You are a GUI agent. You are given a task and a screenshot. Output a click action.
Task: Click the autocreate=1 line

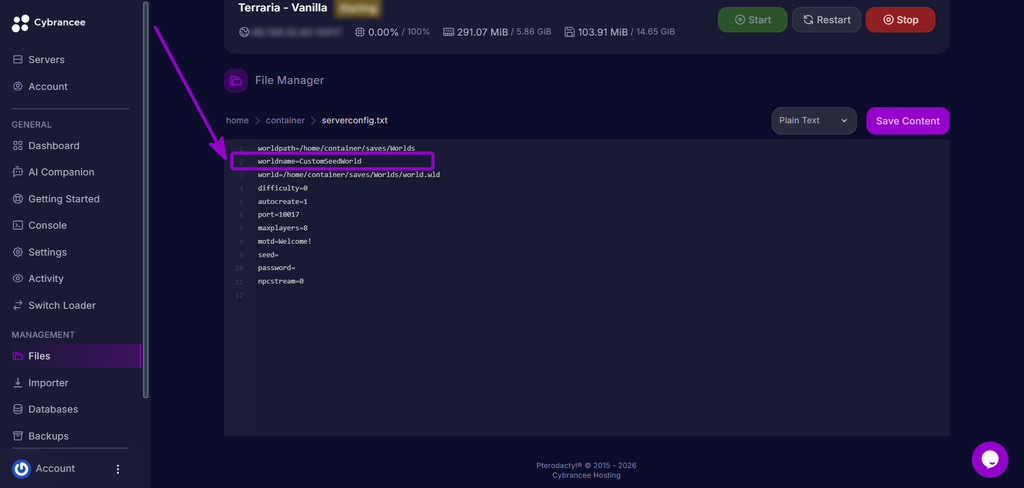283,202
